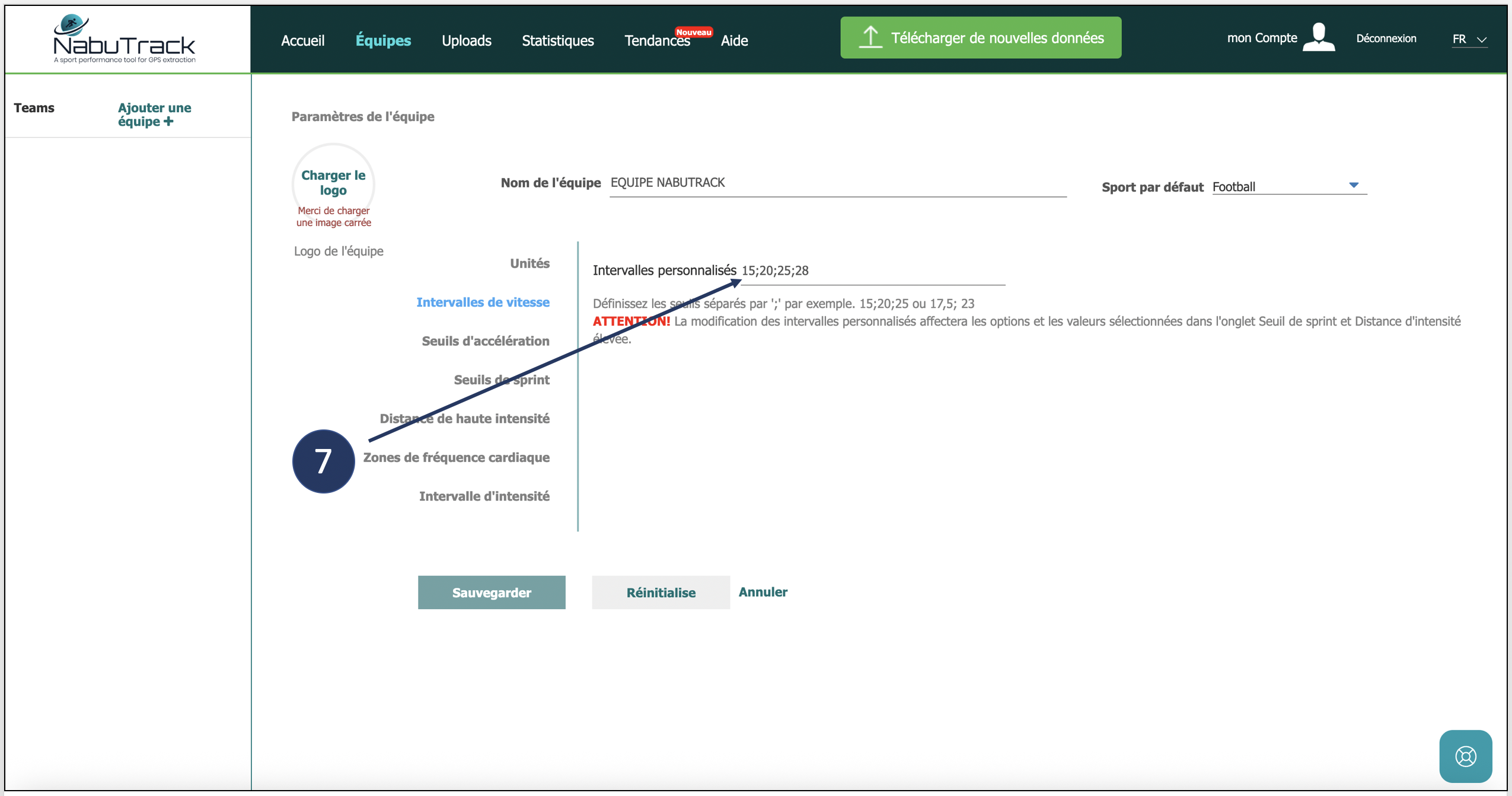The image size is (1512, 796).
Task: Click Ajouter une équipe link
Action: pos(154,114)
